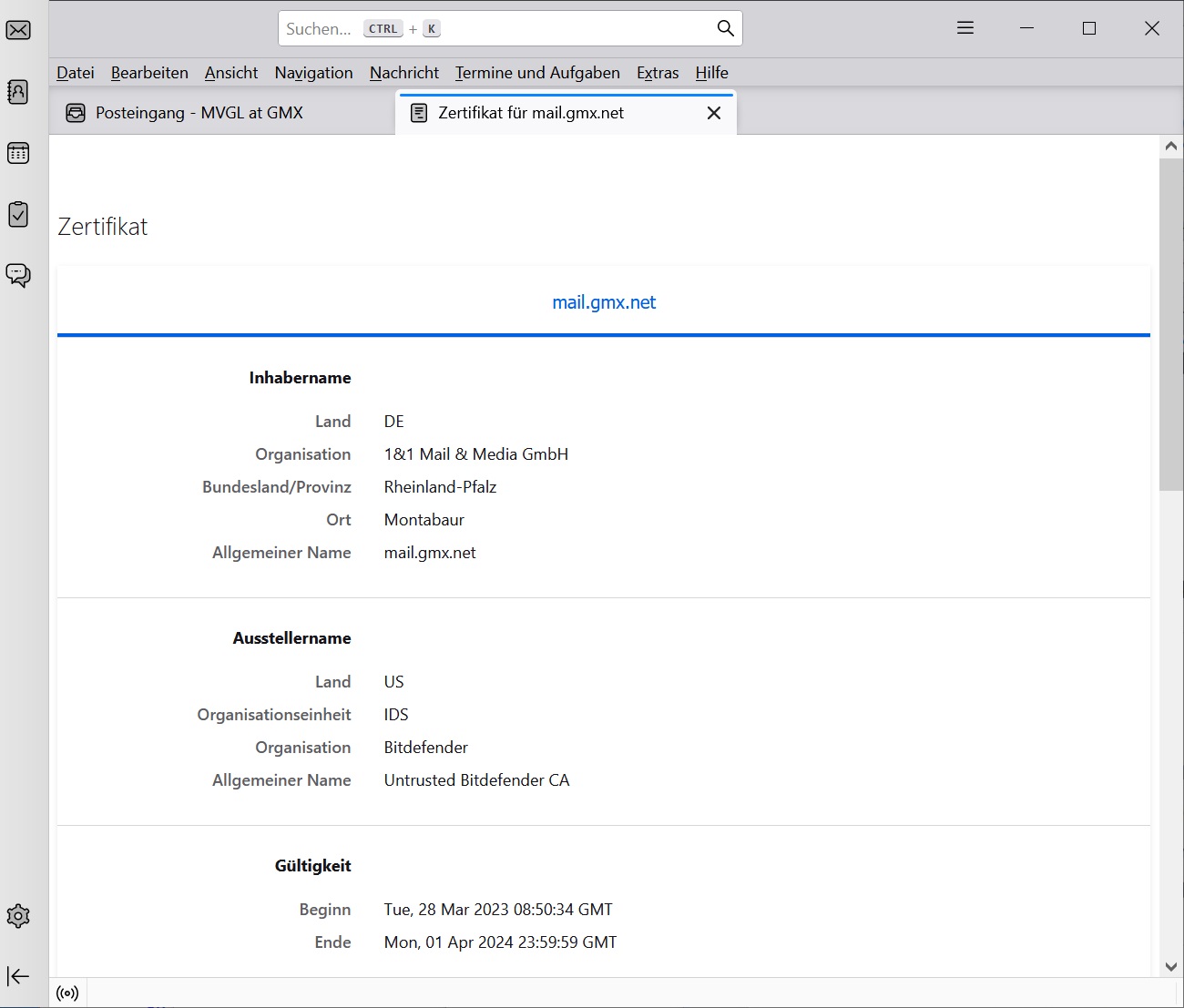Click the Zertifikat page heading
The height and width of the screenshot is (1008, 1184).
coord(103,227)
